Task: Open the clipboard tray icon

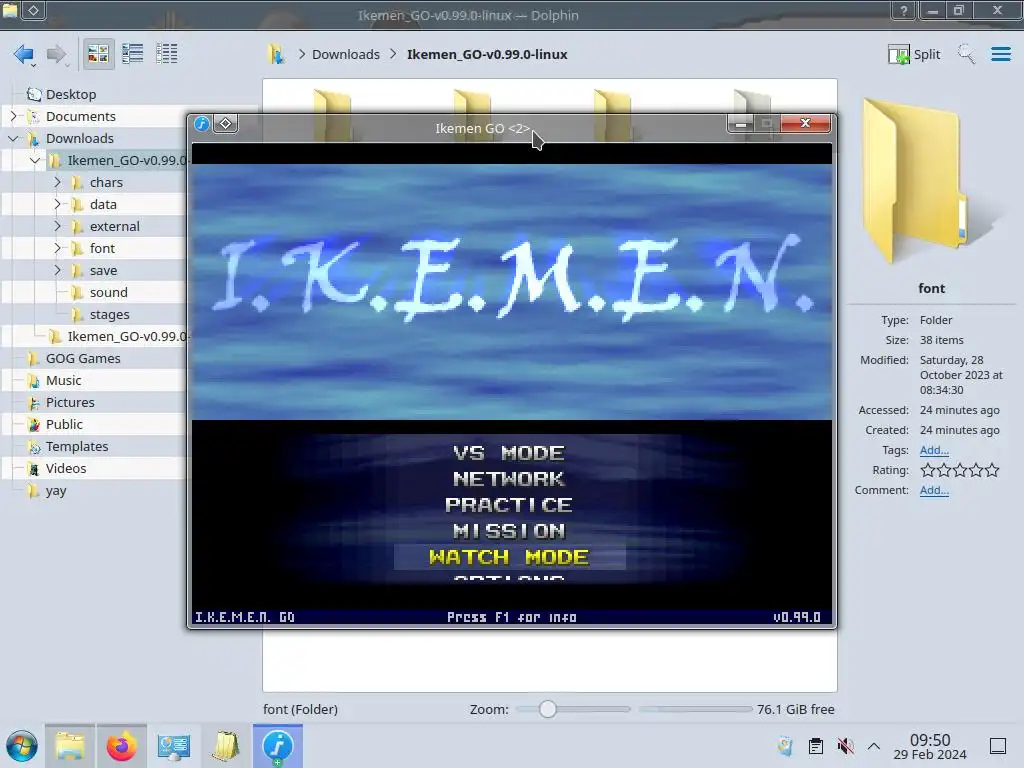Action: point(816,746)
